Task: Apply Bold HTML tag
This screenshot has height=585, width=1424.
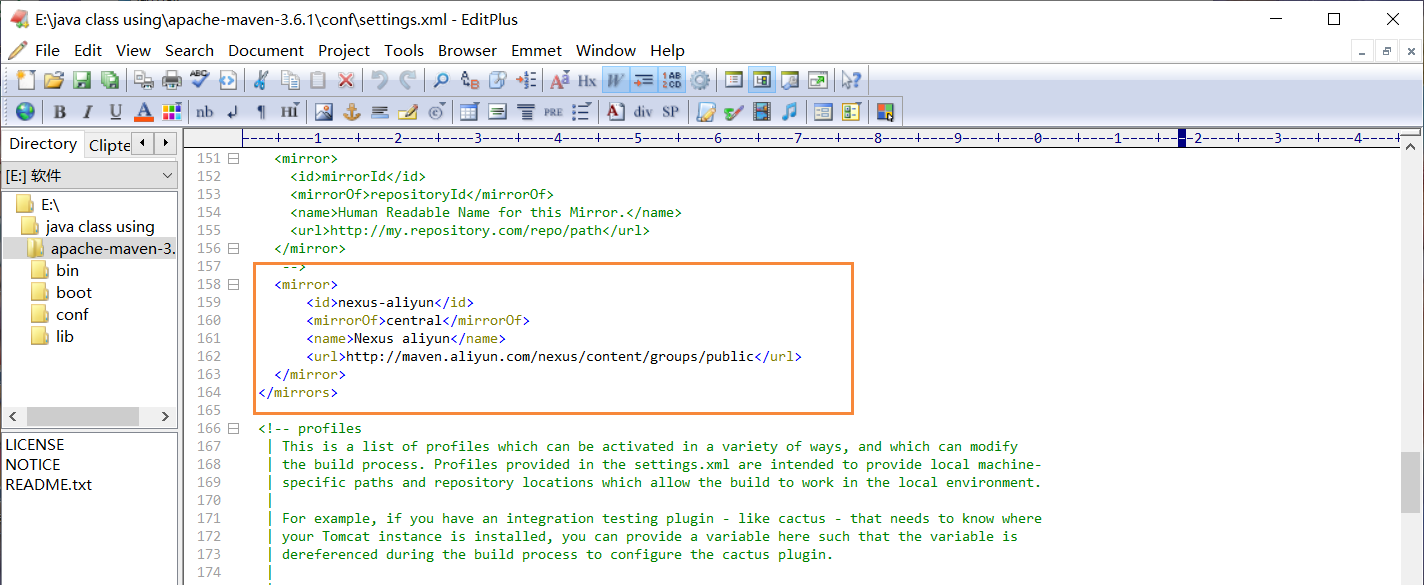Action: [x=60, y=111]
